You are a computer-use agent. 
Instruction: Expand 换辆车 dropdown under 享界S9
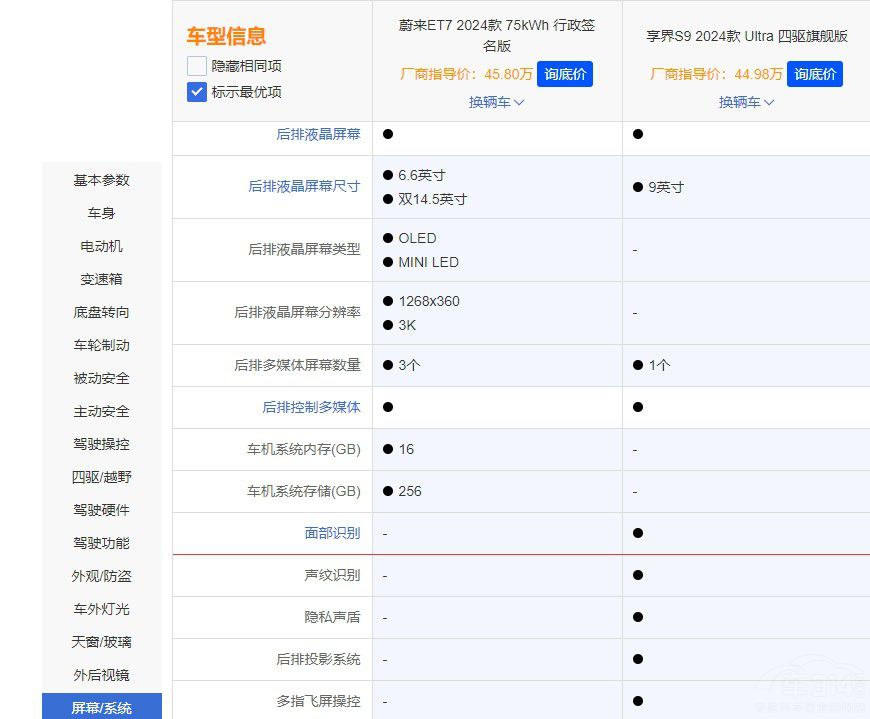click(x=746, y=102)
